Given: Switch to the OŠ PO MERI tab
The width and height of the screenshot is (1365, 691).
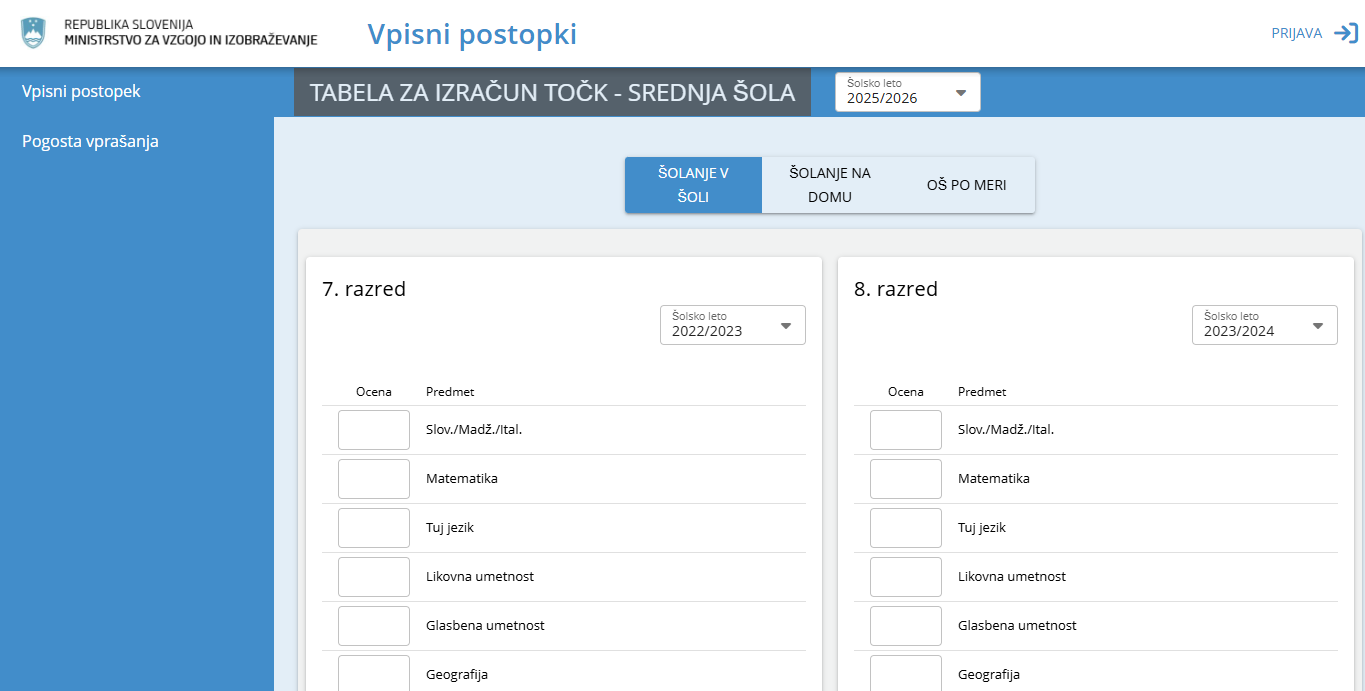Looking at the screenshot, I should pos(966,185).
